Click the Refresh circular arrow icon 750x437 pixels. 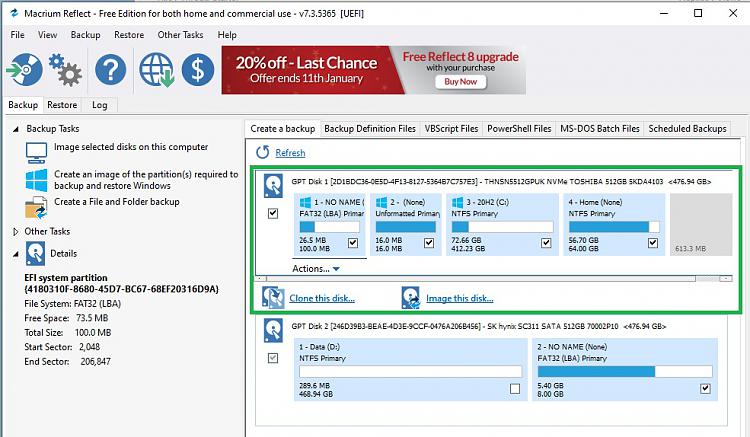[263, 153]
